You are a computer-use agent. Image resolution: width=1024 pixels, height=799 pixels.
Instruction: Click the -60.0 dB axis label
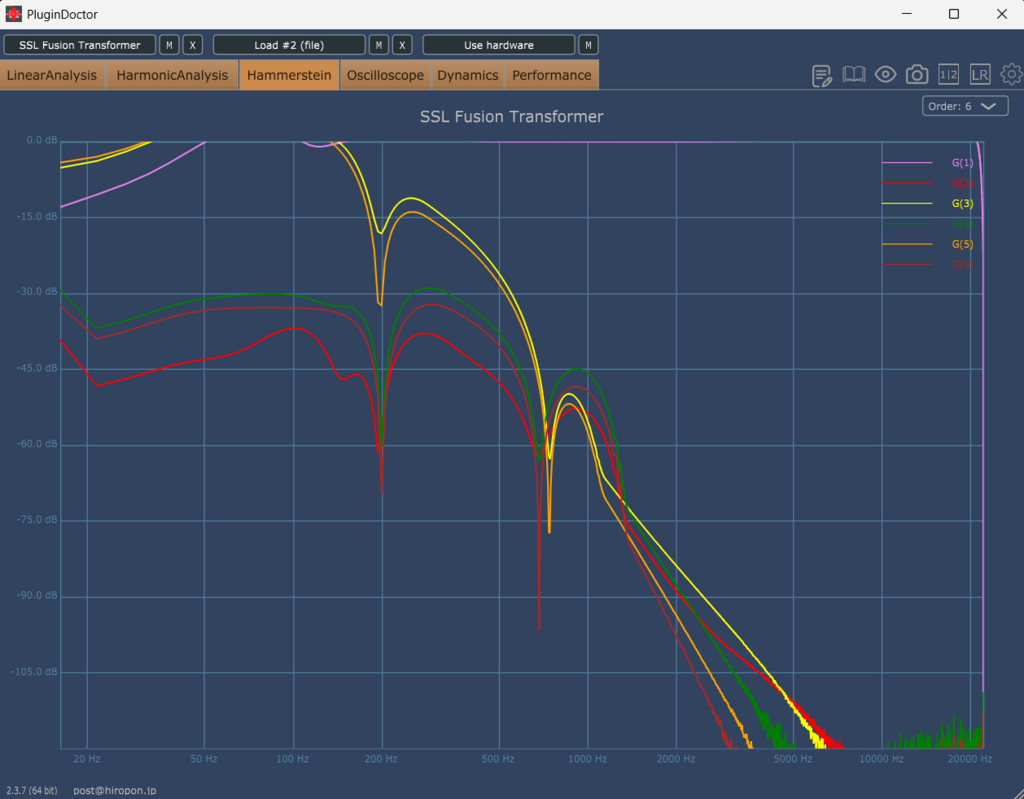click(37, 444)
